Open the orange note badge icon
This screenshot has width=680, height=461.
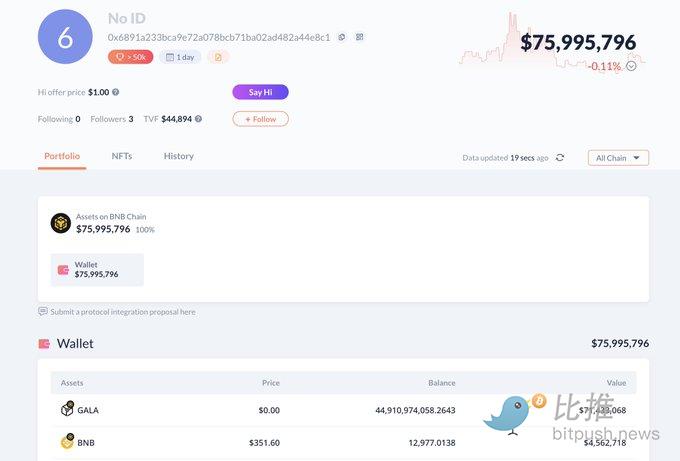[x=218, y=57]
